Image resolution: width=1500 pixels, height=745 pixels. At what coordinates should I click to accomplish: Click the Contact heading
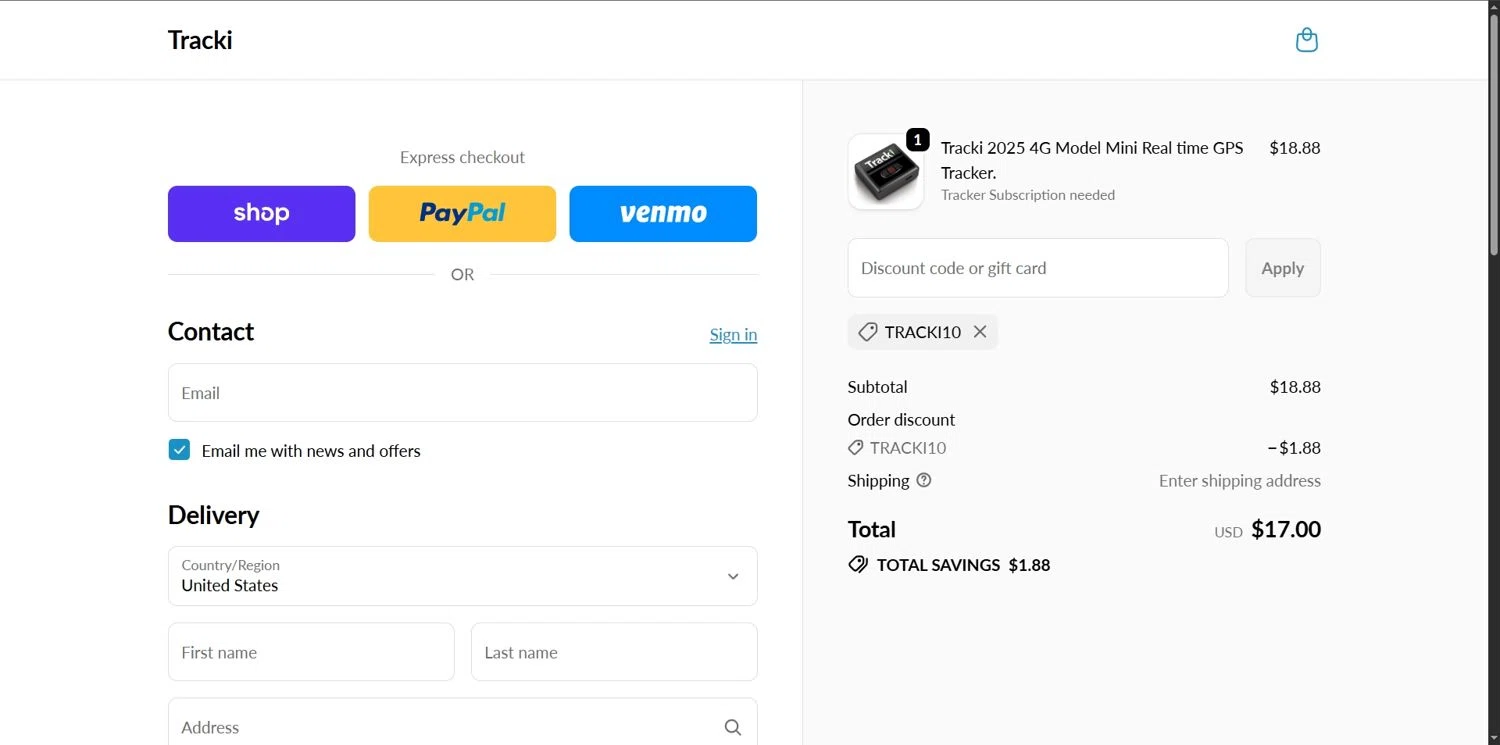tap(211, 331)
